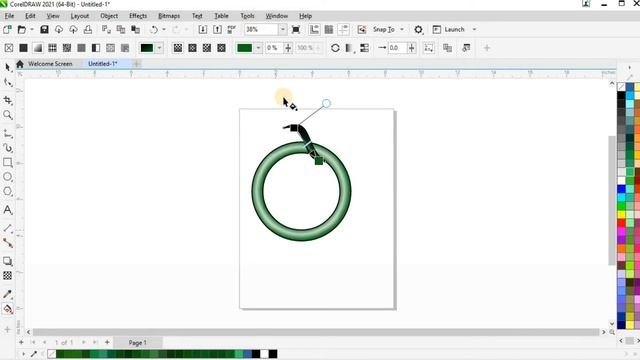This screenshot has height=360, width=640.
Task: Expand the Launch dropdown arrow
Action: [x=474, y=29]
